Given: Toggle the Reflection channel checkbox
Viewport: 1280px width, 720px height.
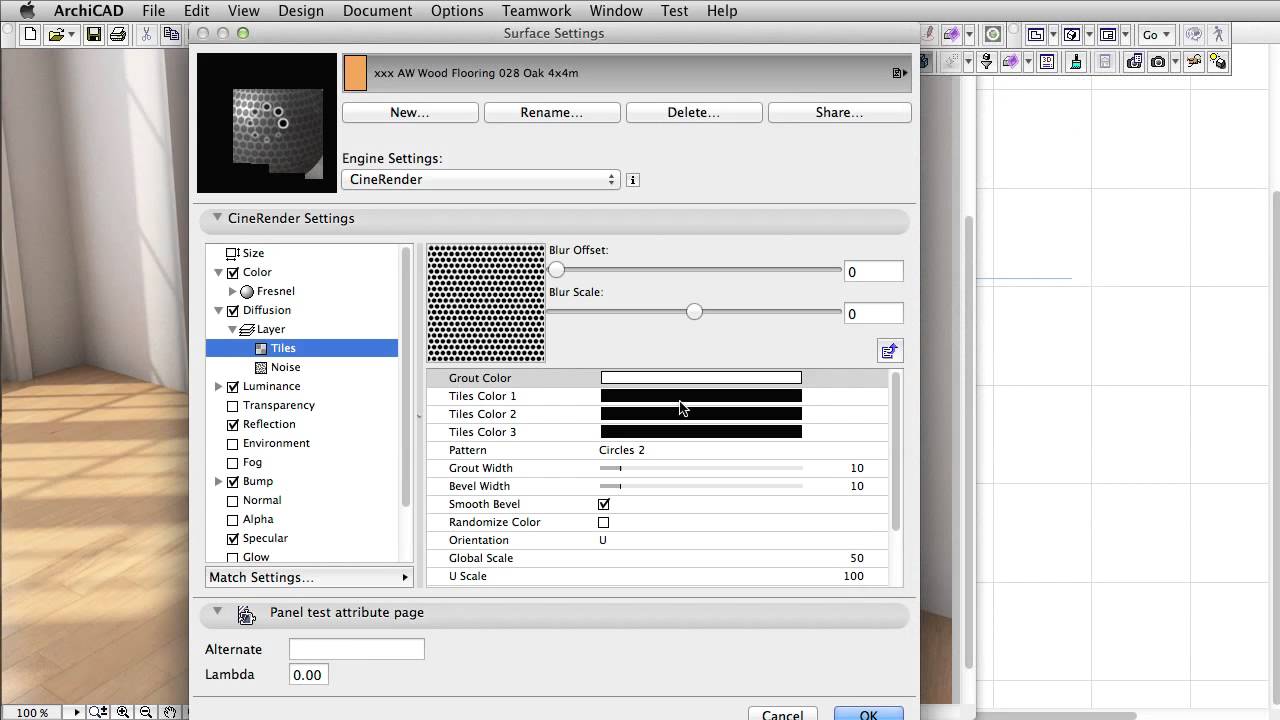Looking at the screenshot, I should 233,424.
